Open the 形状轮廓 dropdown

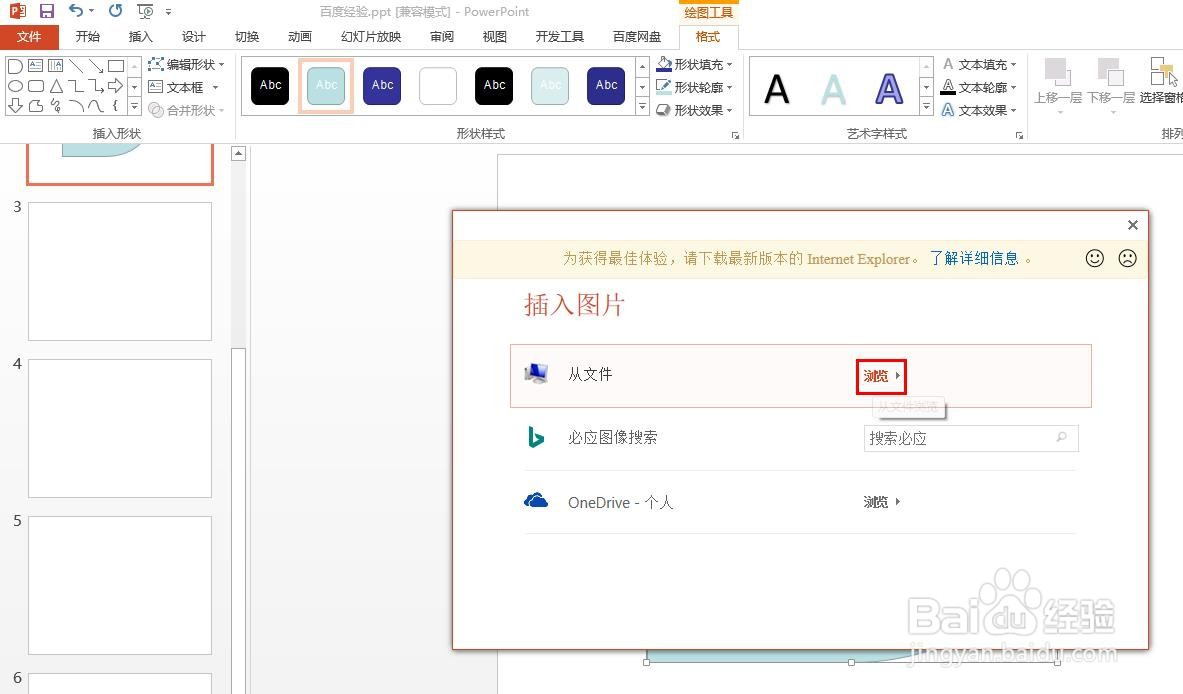694,88
